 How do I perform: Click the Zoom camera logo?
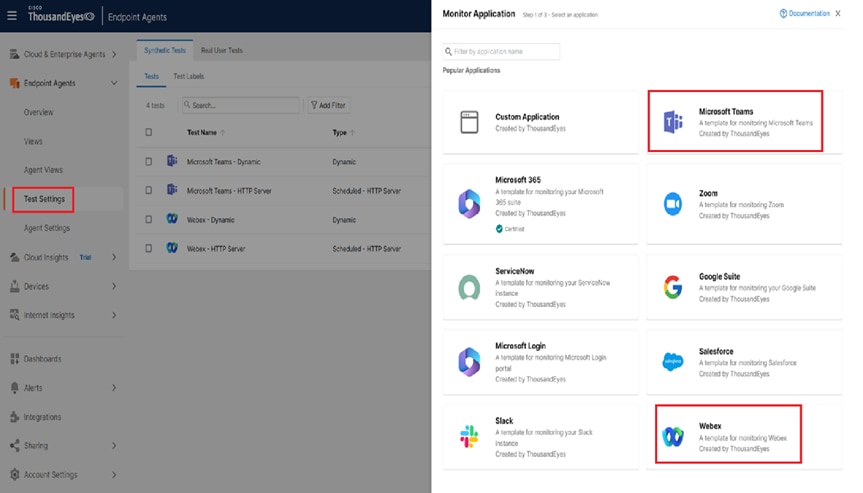click(x=673, y=204)
